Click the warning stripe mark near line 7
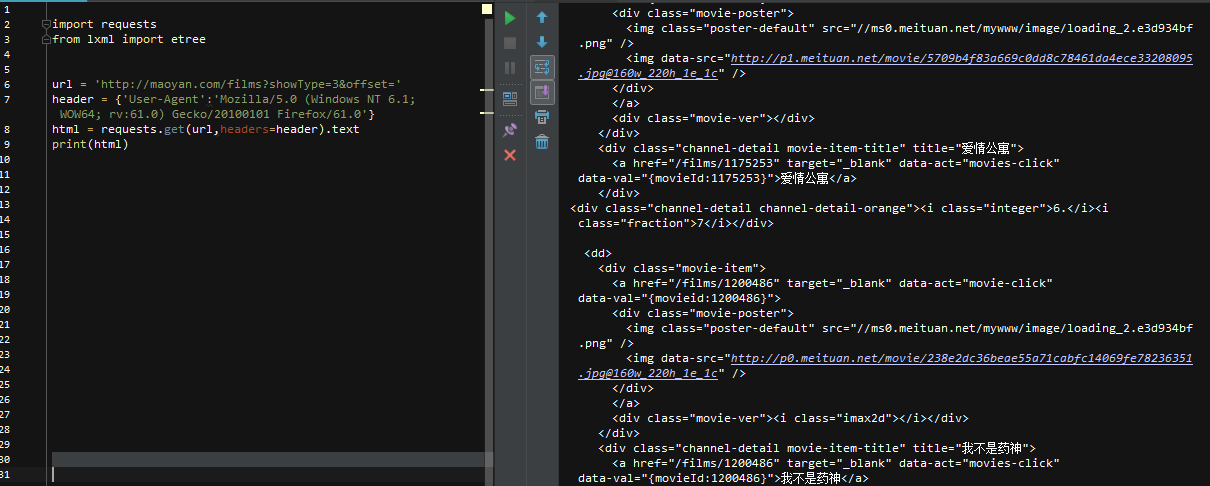Viewport: 1210px width, 486px height. tap(487, 114)
